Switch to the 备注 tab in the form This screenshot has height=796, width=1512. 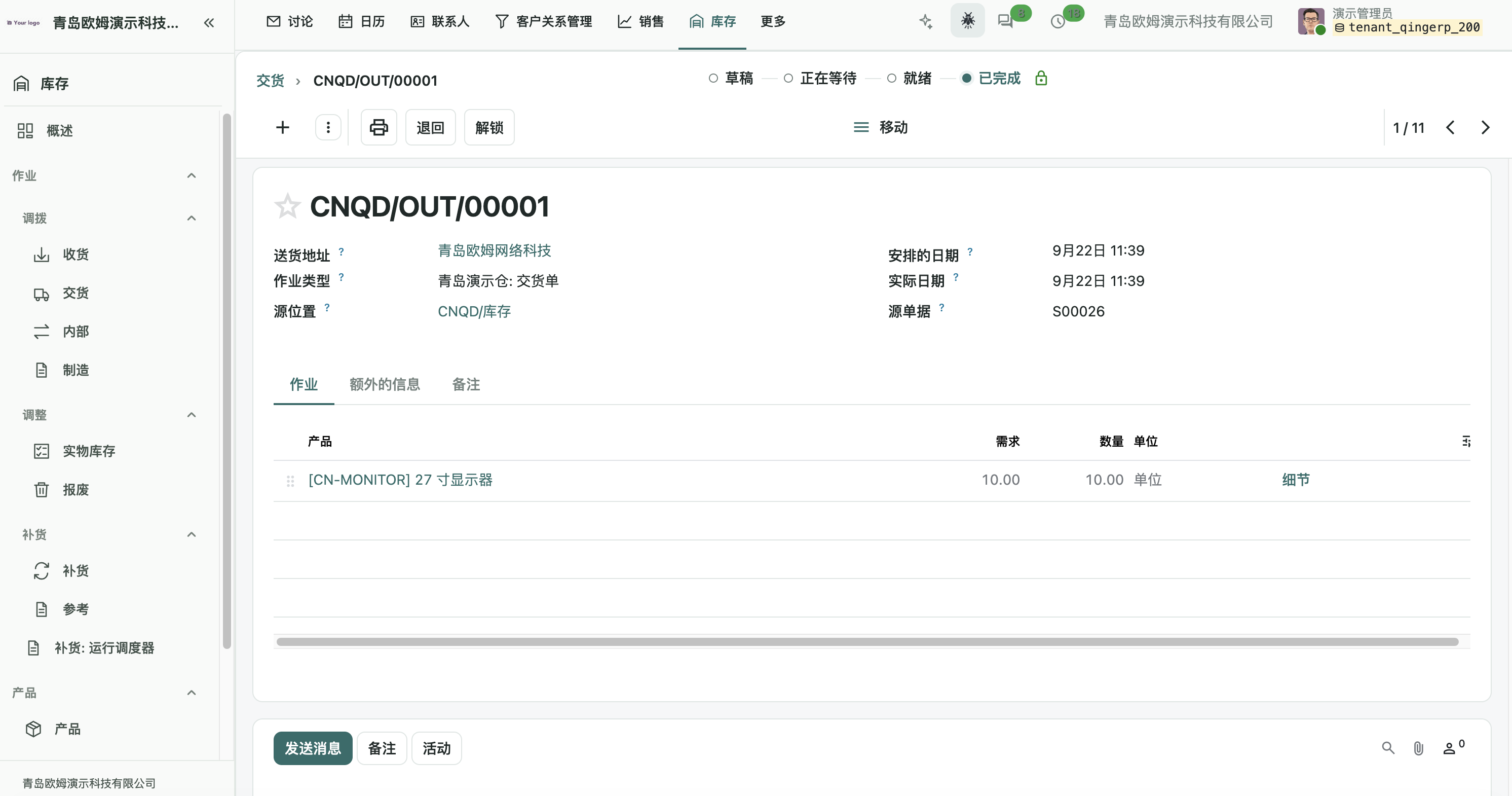click(466, 384)
